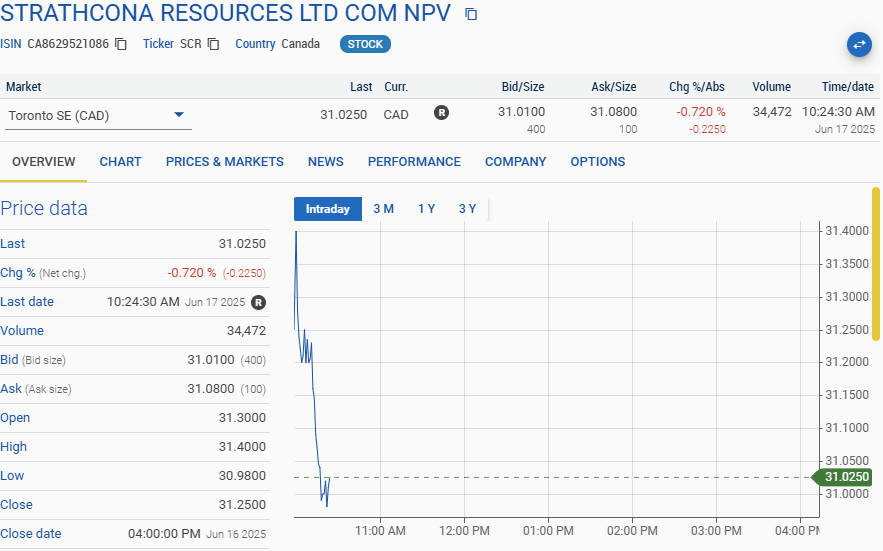This screenshot has height=551, width=883.
Task: Click the 31.0100 bid value in market row
Action: 521,112
